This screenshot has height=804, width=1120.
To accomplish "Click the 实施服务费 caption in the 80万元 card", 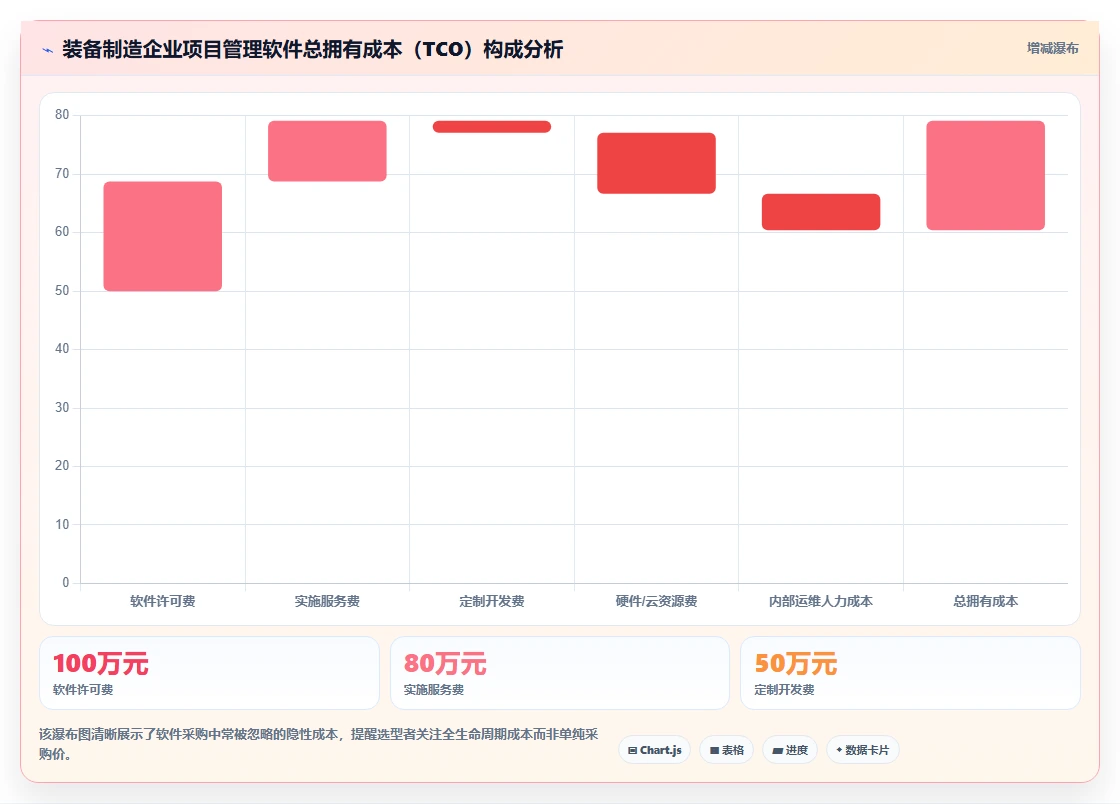I will pos(434,690).
